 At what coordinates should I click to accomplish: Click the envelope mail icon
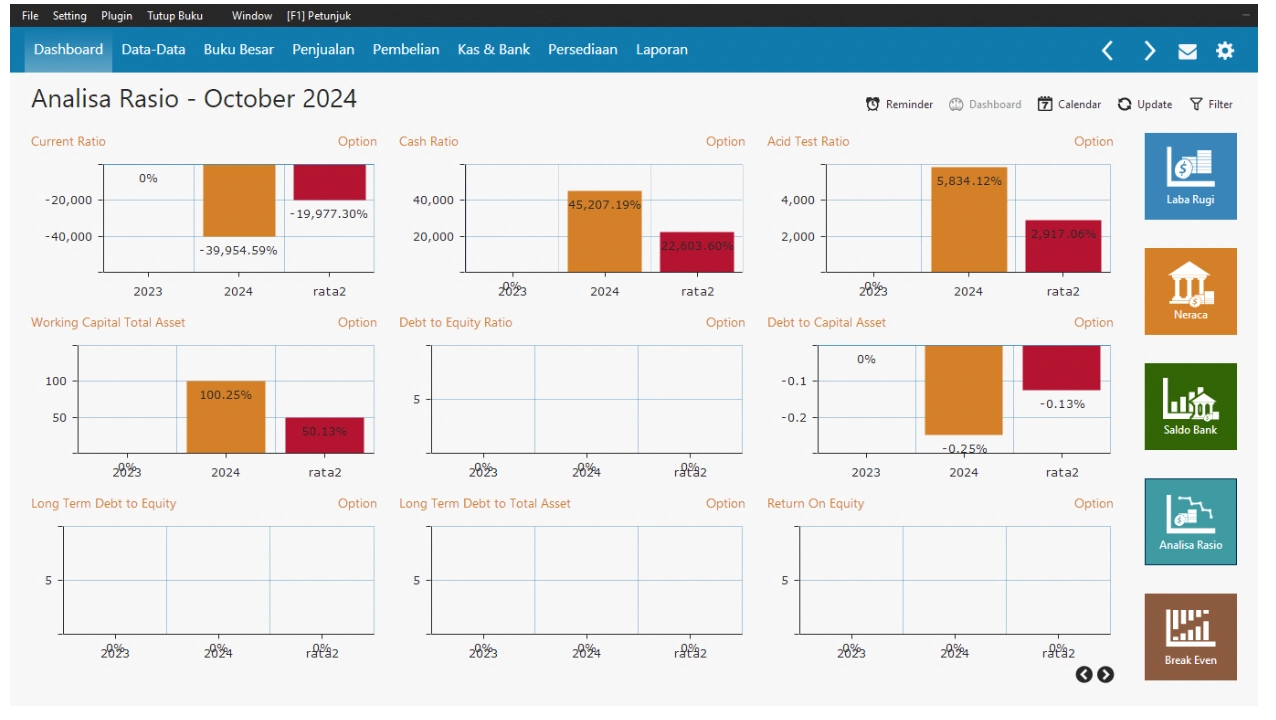click(x=1187, y=51)
